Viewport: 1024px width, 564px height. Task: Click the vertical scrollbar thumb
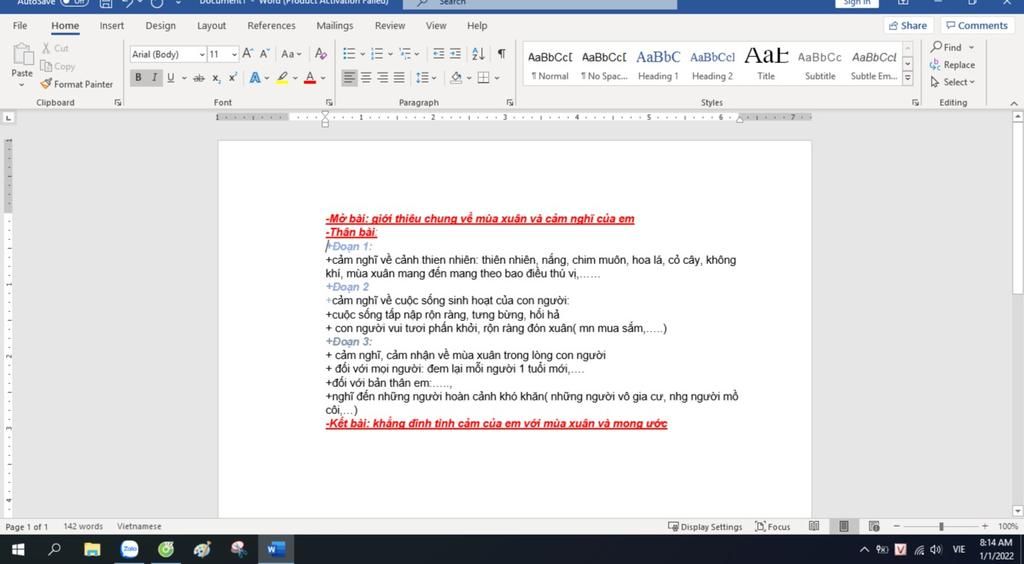click(1017, 210)
